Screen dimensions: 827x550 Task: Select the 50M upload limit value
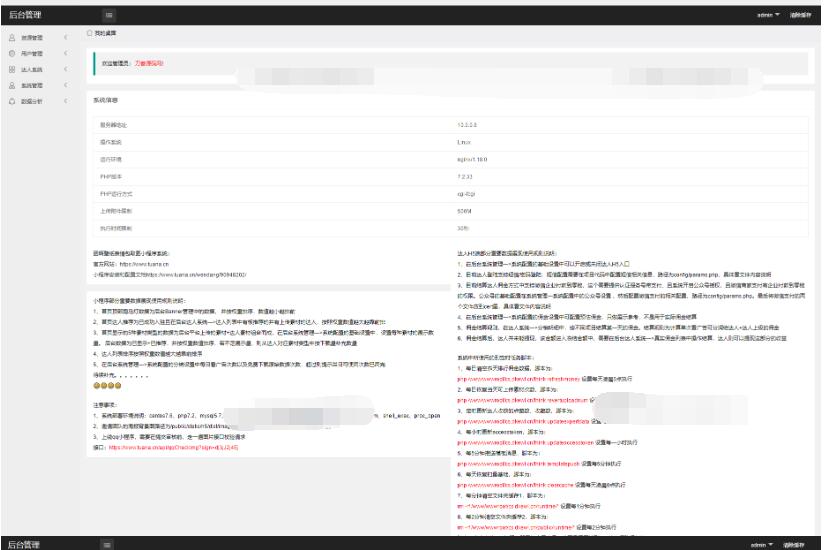point(464,211)
